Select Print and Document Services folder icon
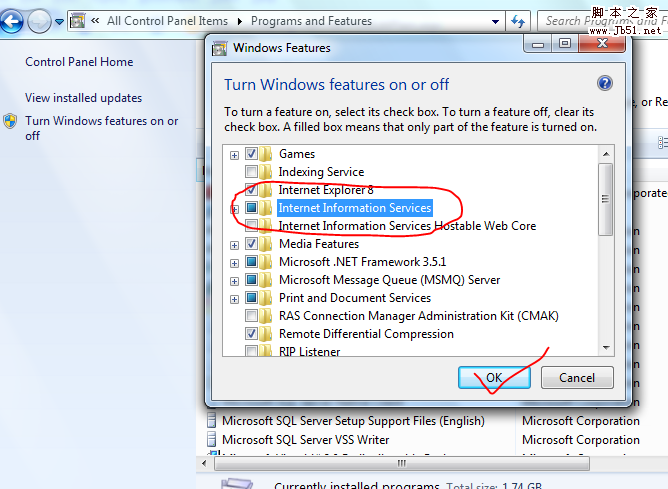Screen dimensions: 668x489 [265, 297]
